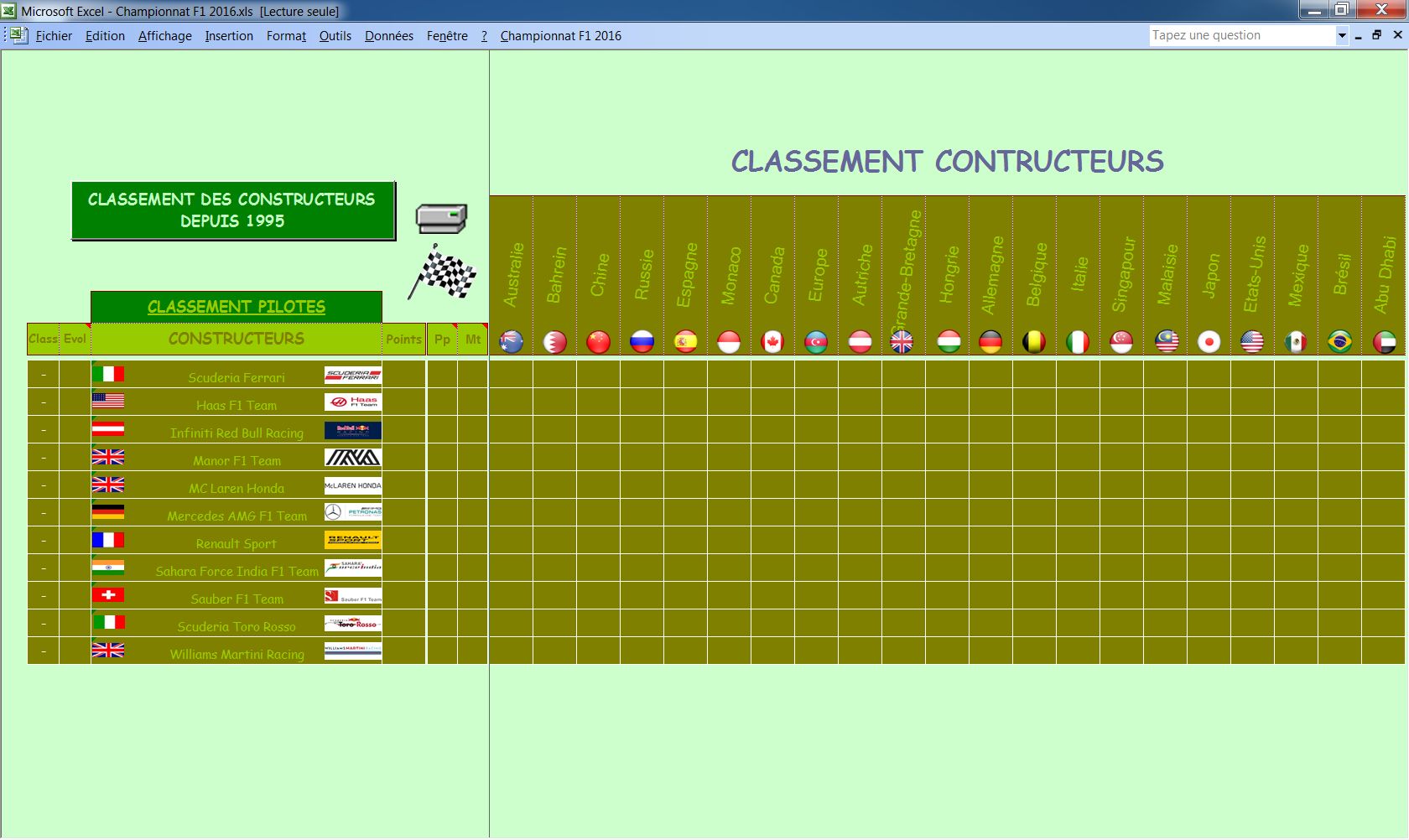This screenshot has height=840, width=1409.
Task: Select the Williams Martini Racing name
Action: coord(237,654)
